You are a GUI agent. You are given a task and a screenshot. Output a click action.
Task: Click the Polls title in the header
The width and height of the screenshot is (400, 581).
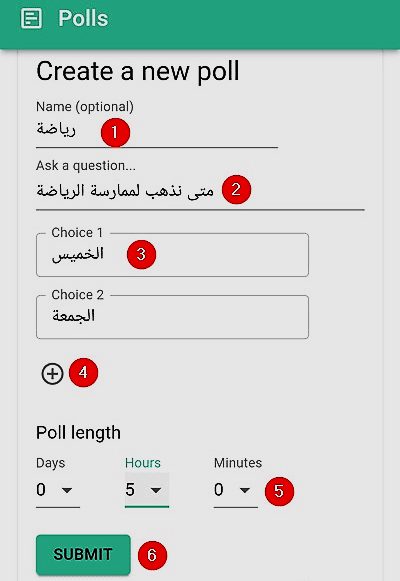[x=83, y=18]
